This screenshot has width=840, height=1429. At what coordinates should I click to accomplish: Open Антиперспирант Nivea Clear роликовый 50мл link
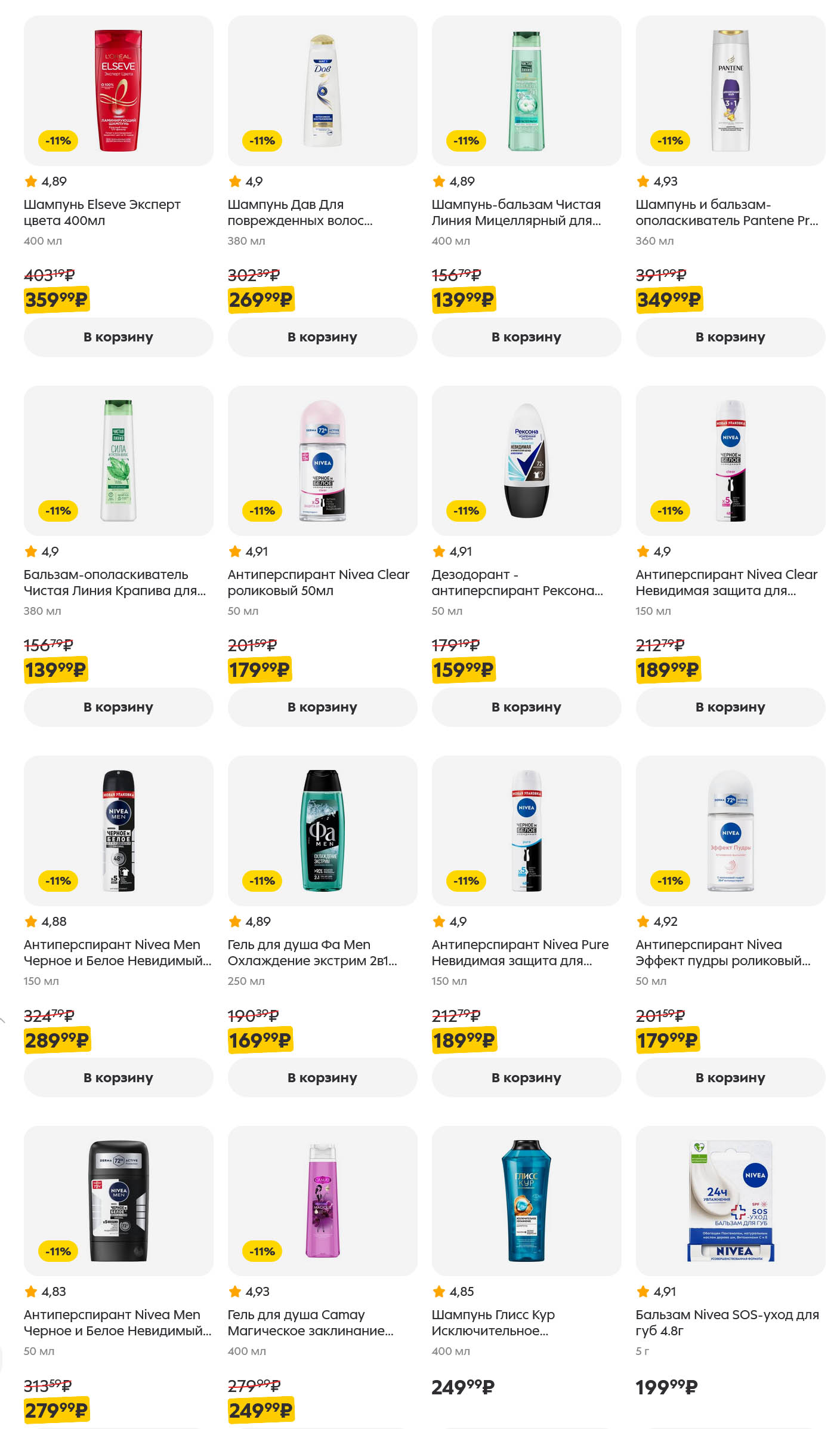pyautogui.click(x=318, y=583)
